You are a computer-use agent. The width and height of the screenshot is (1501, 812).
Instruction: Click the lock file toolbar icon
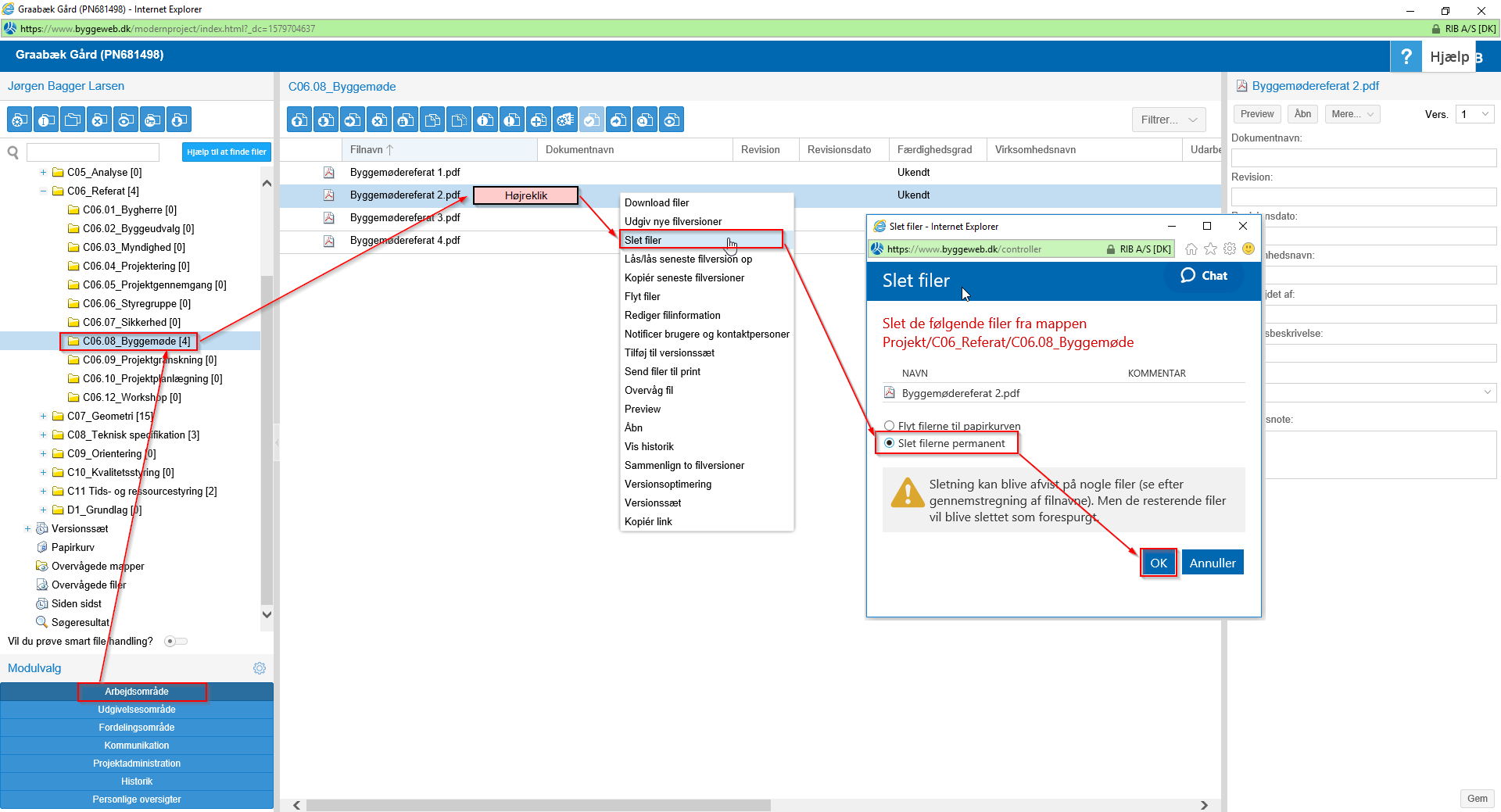(406, 120)
